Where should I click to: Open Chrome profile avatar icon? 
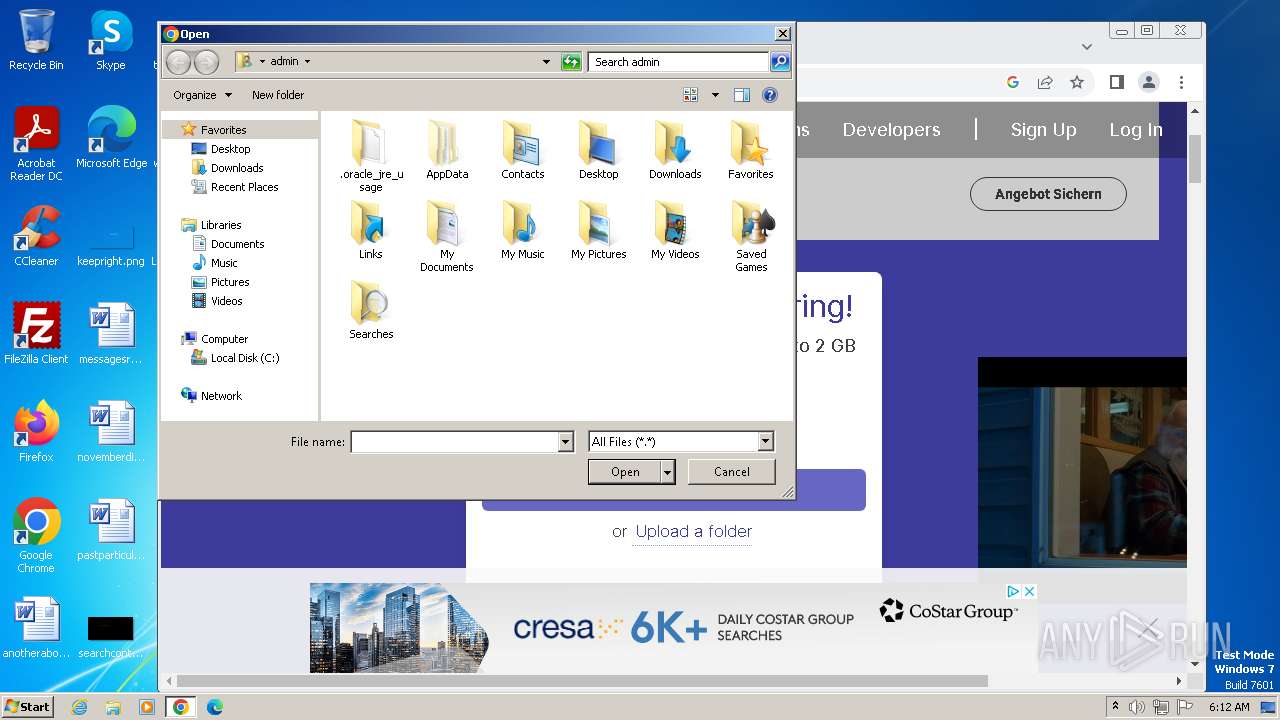(x=1149, y=82)
